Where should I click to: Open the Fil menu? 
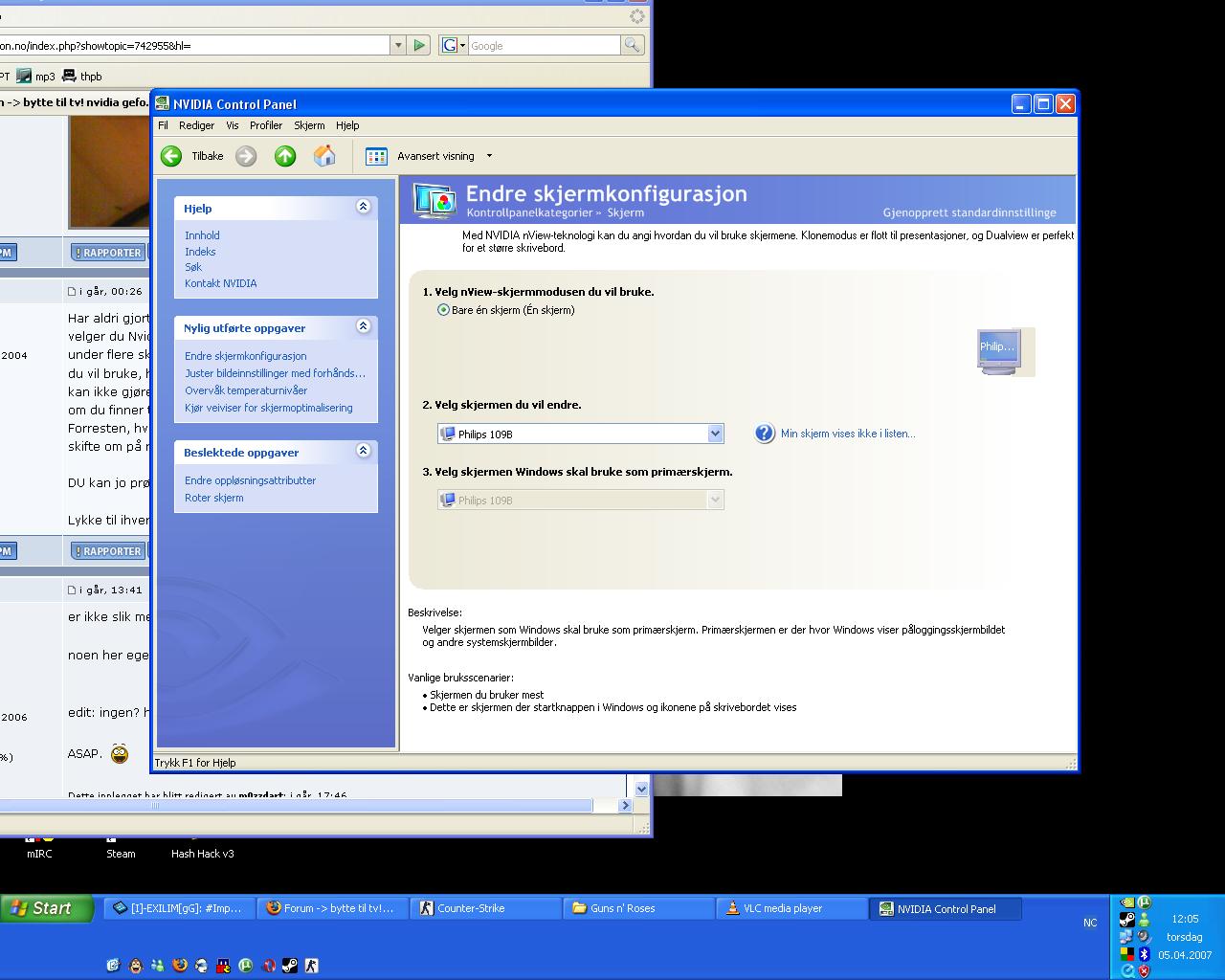(163, 125)
